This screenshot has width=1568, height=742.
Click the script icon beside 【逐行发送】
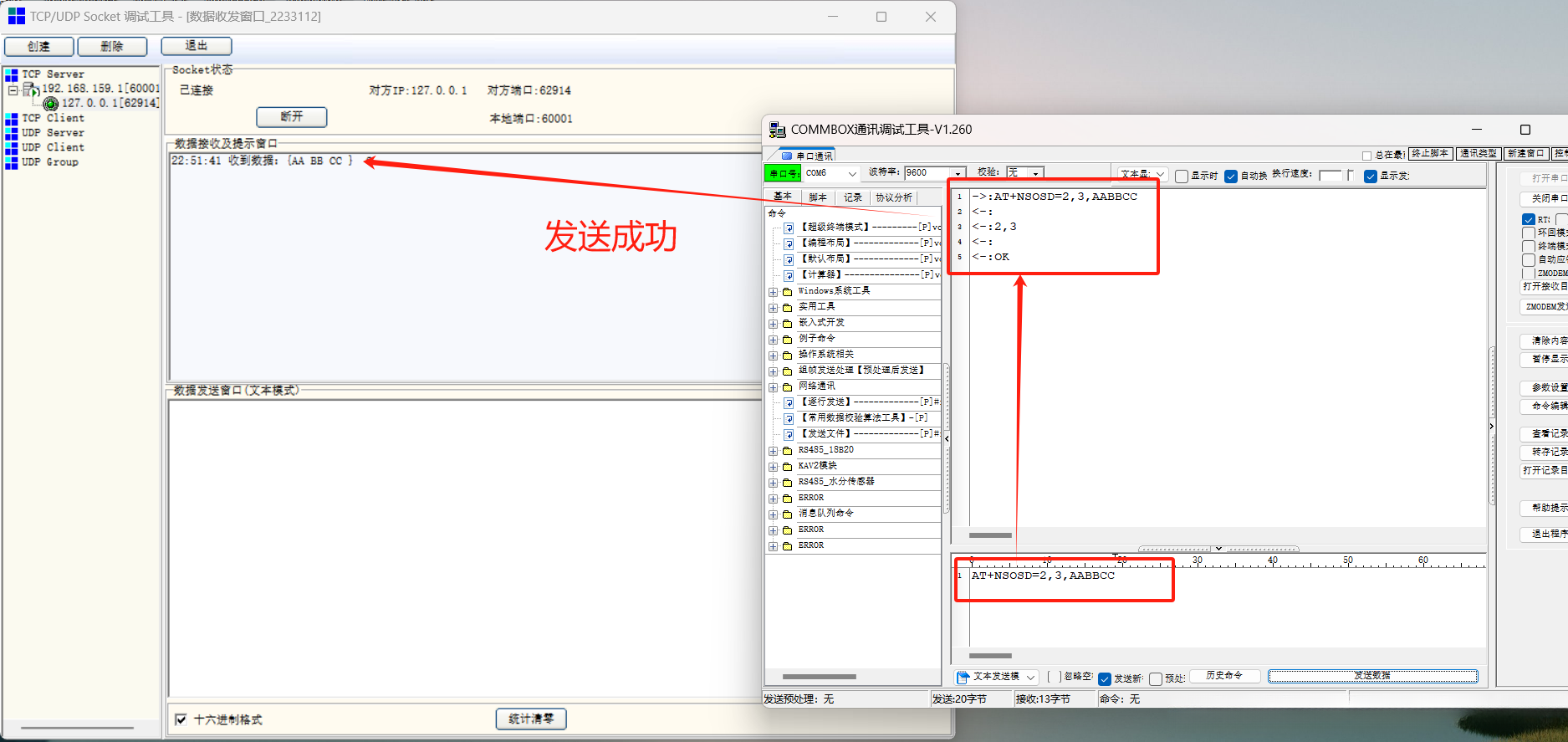pyautogui.click(x=789, y=402)
